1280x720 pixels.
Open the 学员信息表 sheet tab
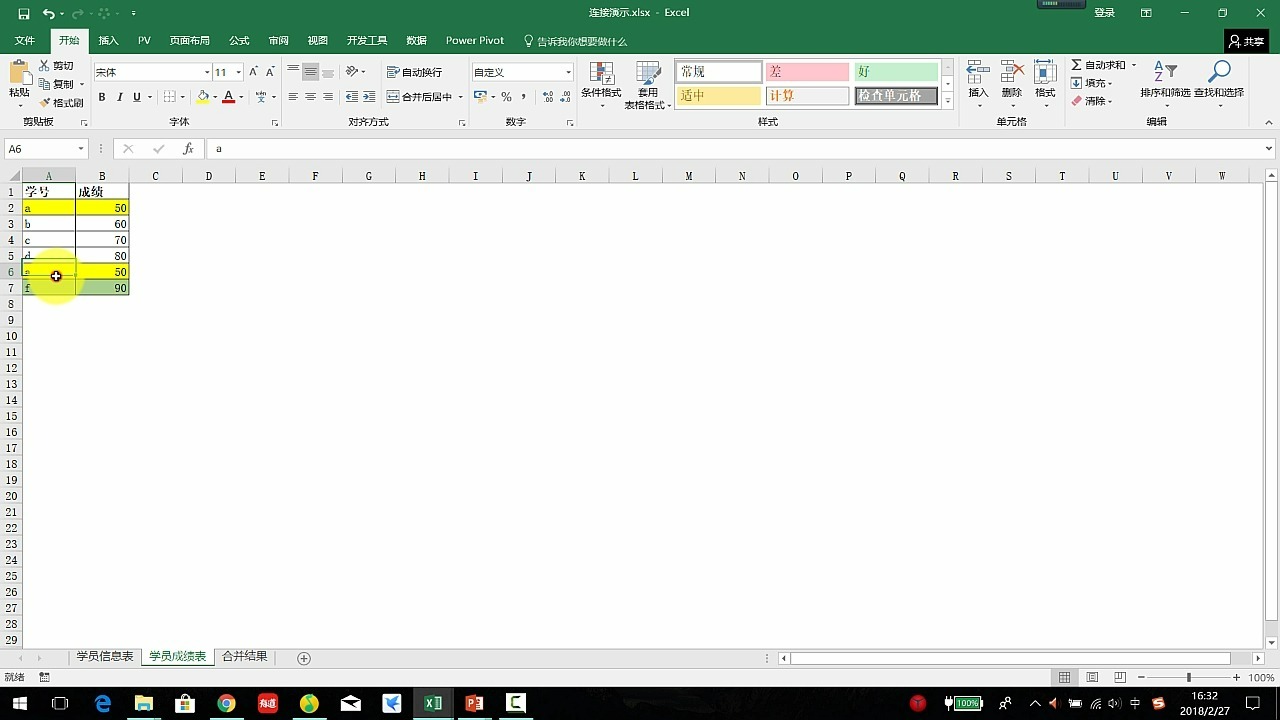[x=103, y=655]
